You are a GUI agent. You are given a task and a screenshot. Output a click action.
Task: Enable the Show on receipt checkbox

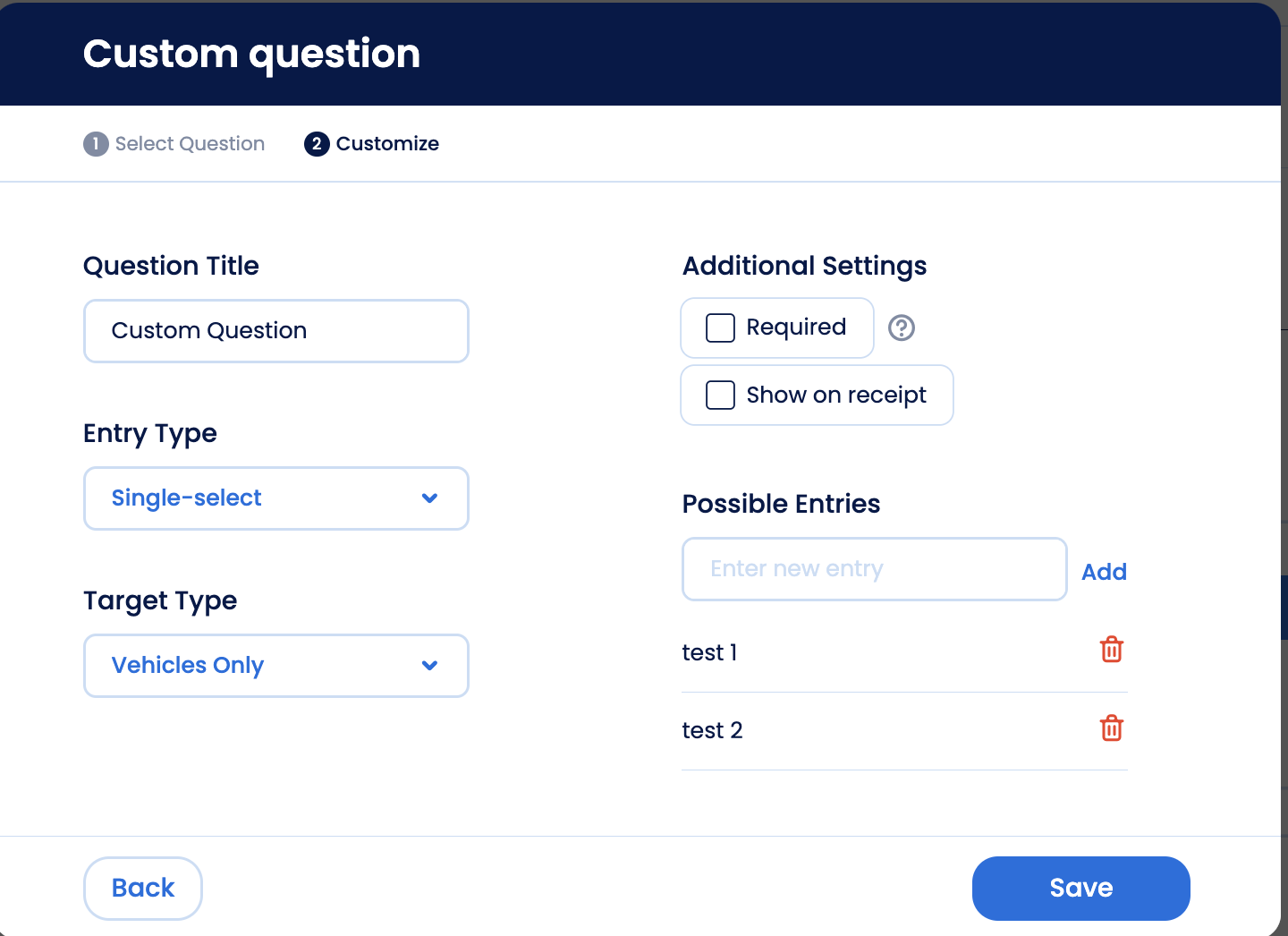(x=720, y=395)
